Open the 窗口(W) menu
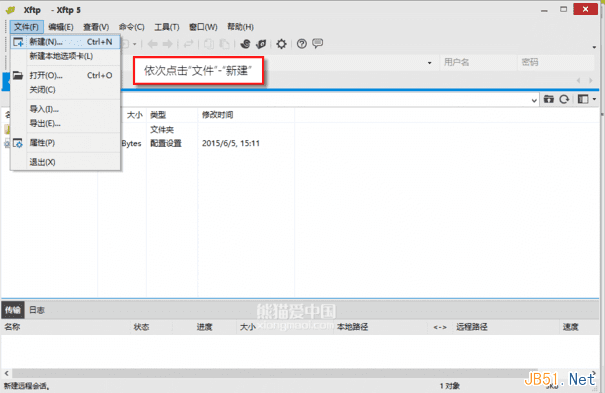Screen dimensions: 605x393 [x=203, y=27]
